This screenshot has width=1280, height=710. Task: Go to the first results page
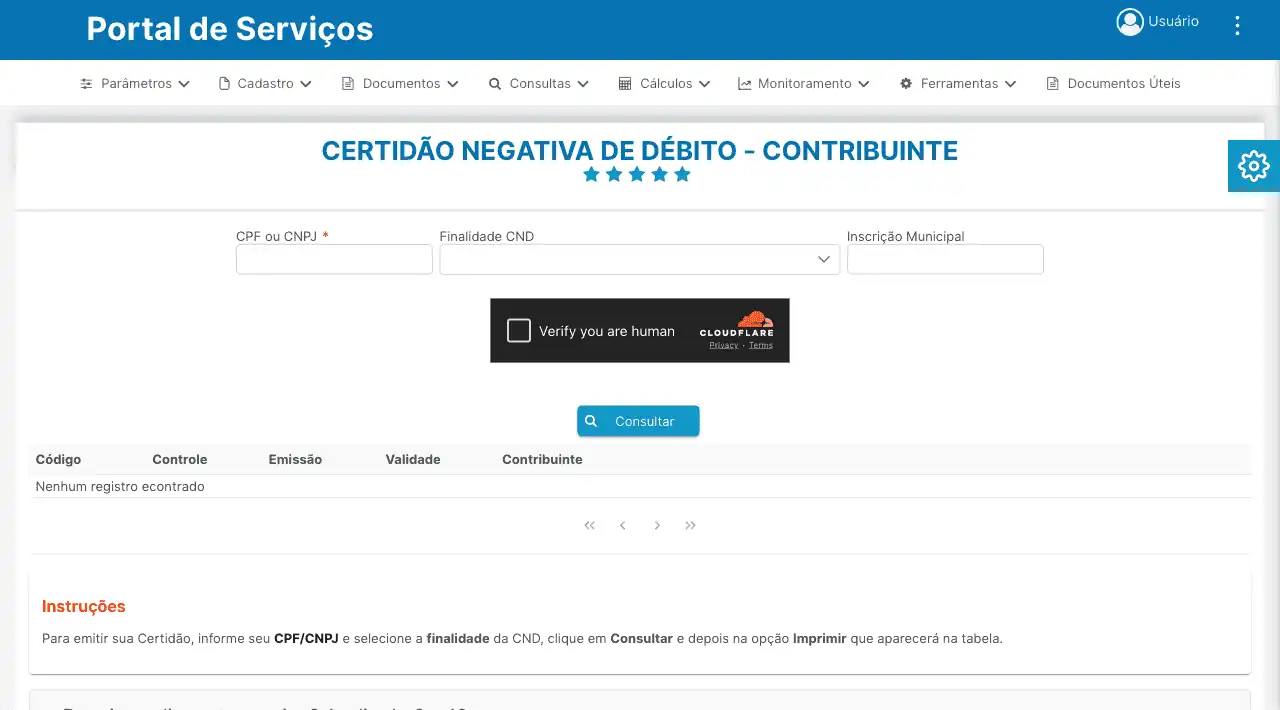589,526
